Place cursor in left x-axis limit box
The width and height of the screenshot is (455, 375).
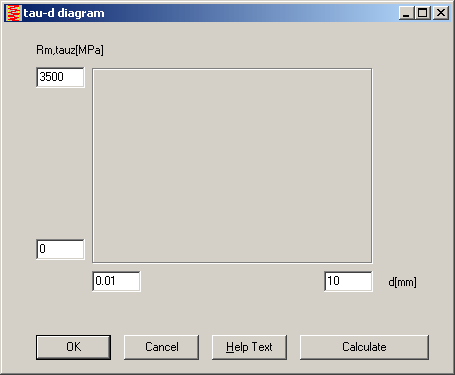coord(116,281)
